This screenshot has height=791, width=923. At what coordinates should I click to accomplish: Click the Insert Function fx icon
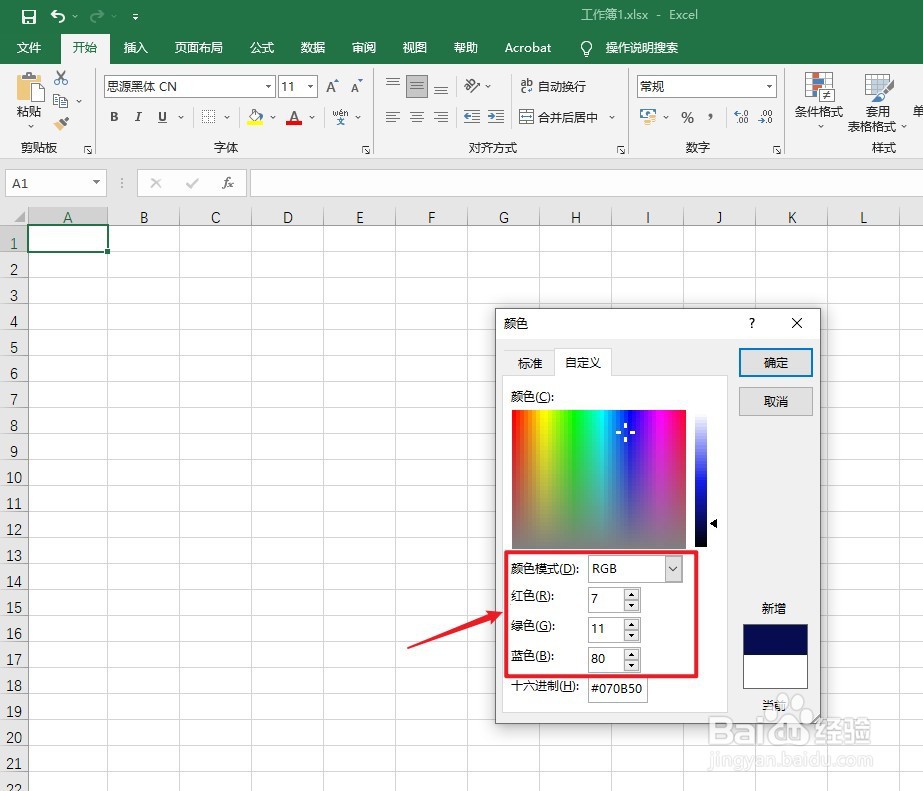228,183
